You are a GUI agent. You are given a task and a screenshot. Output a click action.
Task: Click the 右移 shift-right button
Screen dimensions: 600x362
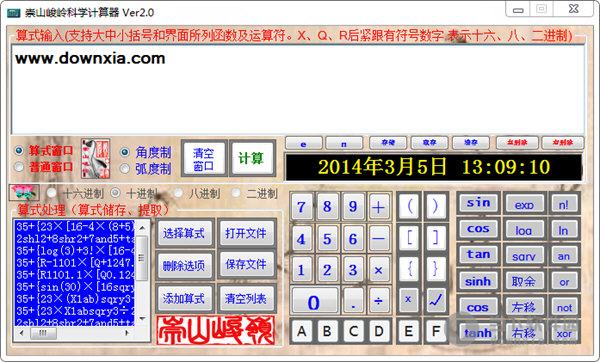pyautogui.click(x=524, y=333)
